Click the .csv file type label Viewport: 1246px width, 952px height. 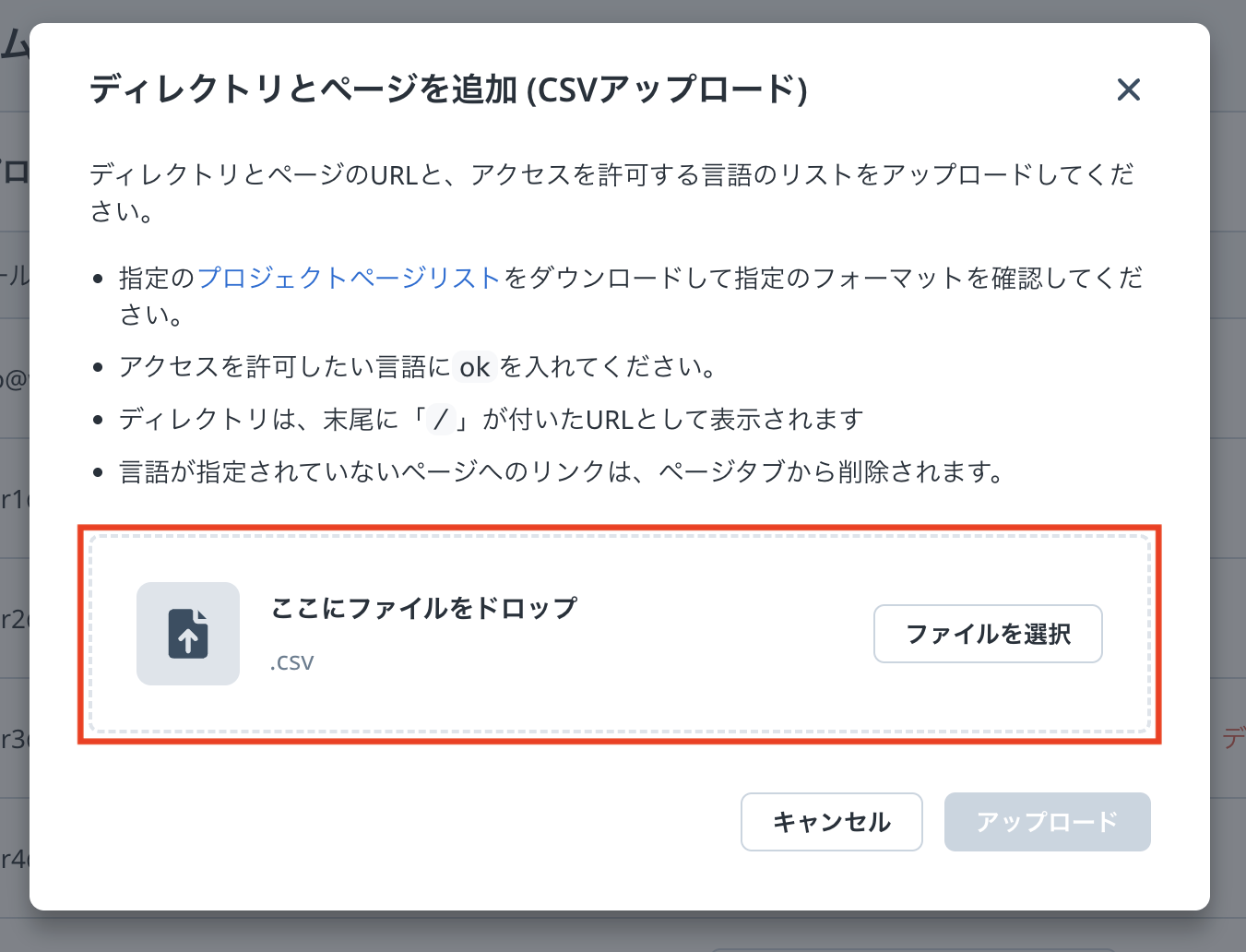[291, 662]
